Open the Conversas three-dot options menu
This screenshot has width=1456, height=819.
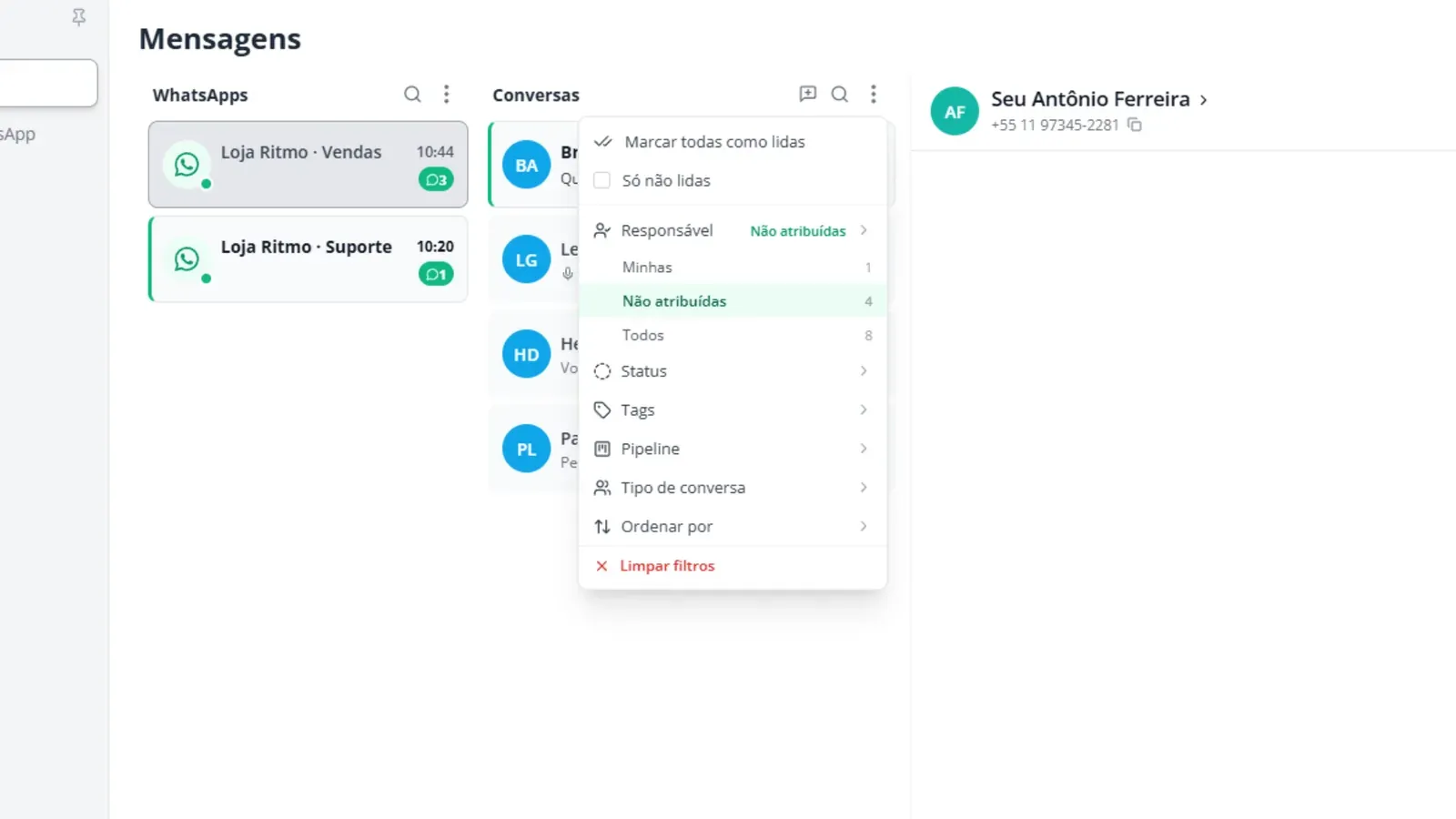[x=873, y=94]
